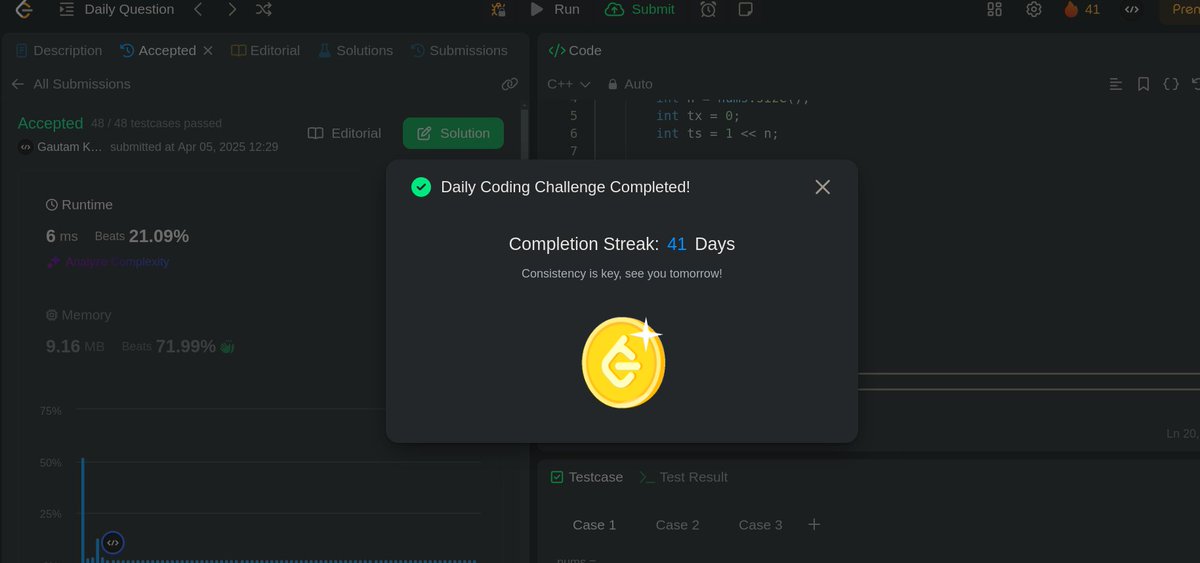Screen dimensions: 1200x563
Task: Go back to All Submissions
Action: tap(71, 84)
